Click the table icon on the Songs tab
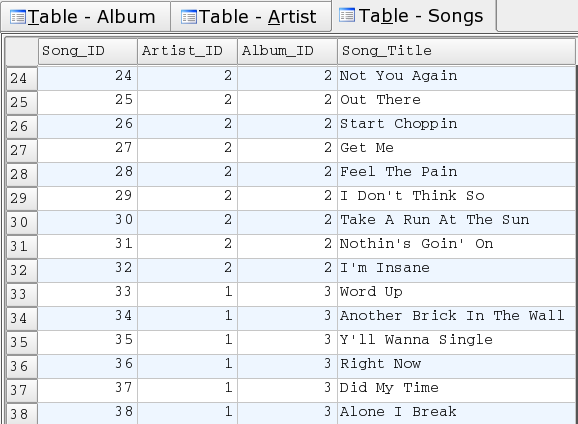Screen dimensions: 578x424 coord(347,15)
